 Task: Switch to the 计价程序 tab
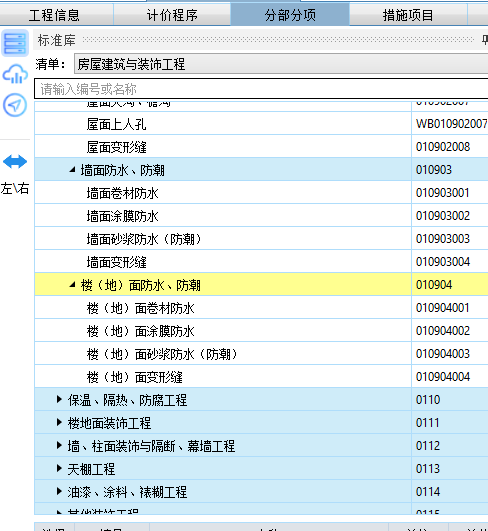(172, 15)
